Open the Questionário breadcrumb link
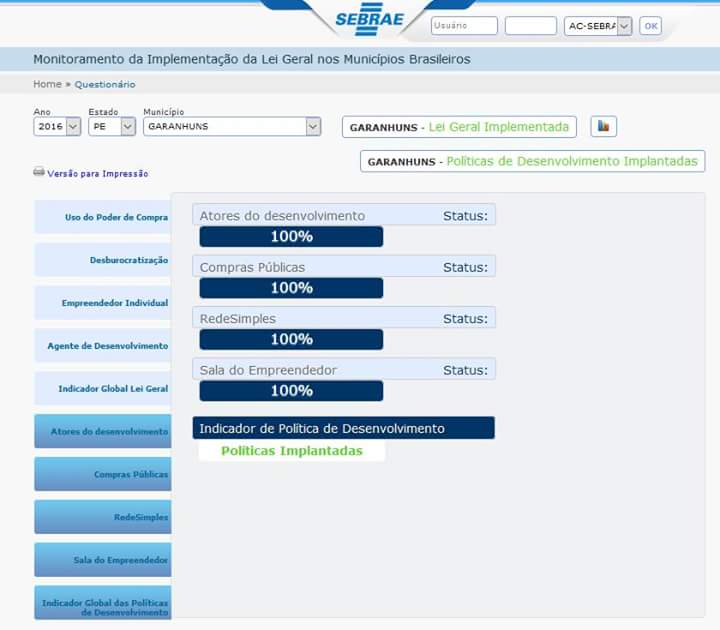The width and height of the screenshot is (720, 630). point(105,84)
